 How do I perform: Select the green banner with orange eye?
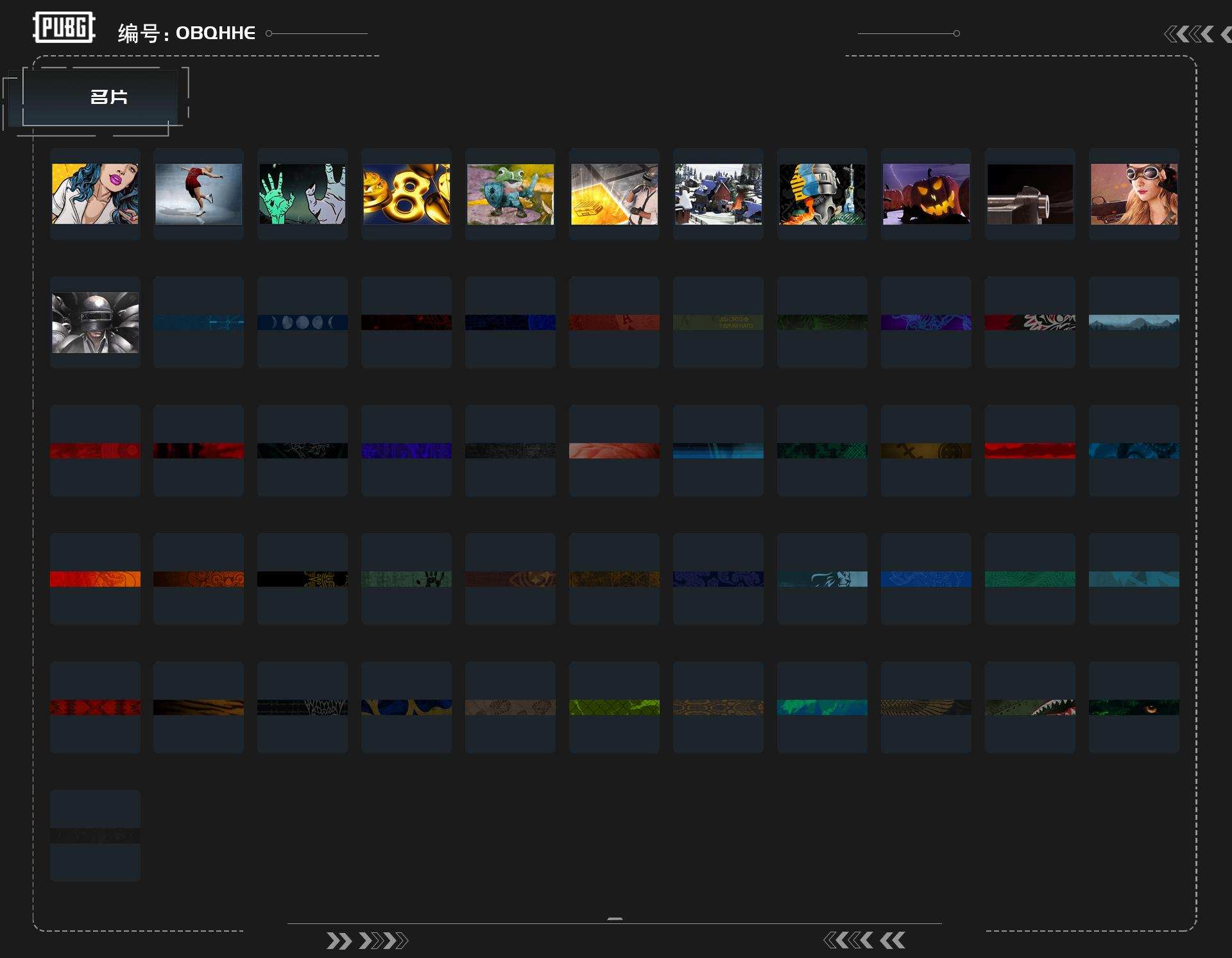[1134, 707]
